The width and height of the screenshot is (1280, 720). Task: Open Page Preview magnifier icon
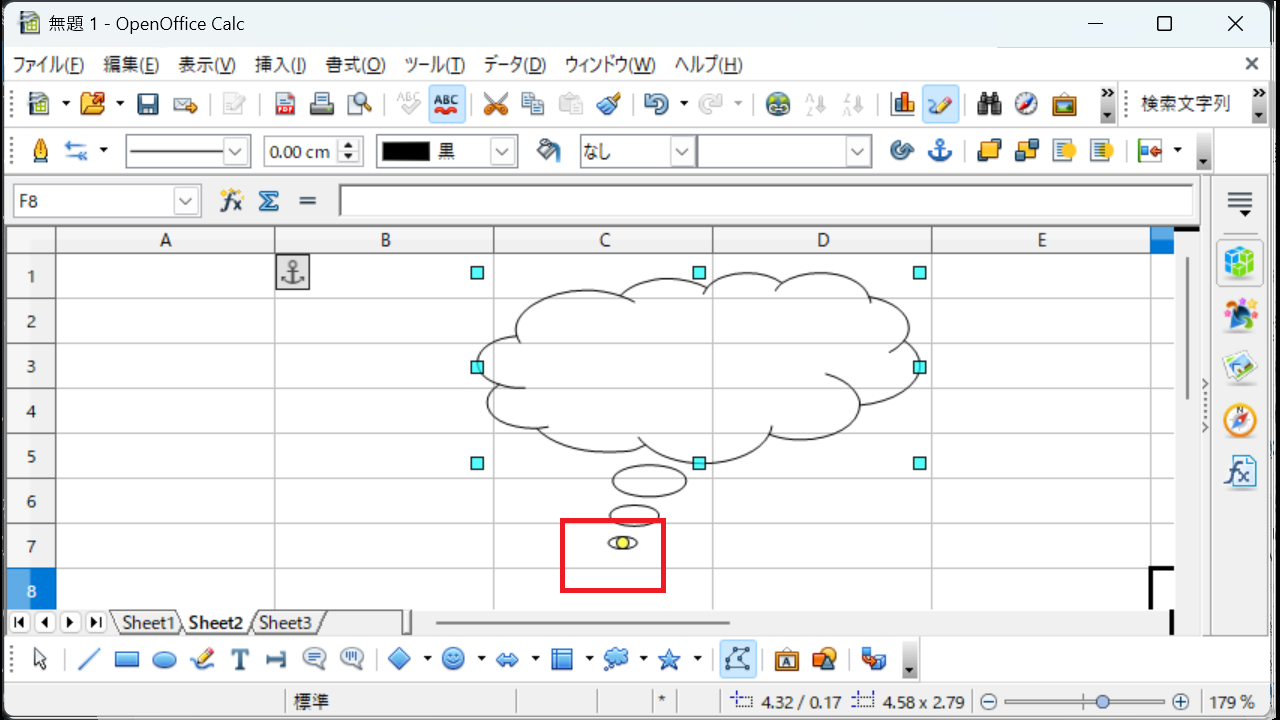tap(359, 103)
